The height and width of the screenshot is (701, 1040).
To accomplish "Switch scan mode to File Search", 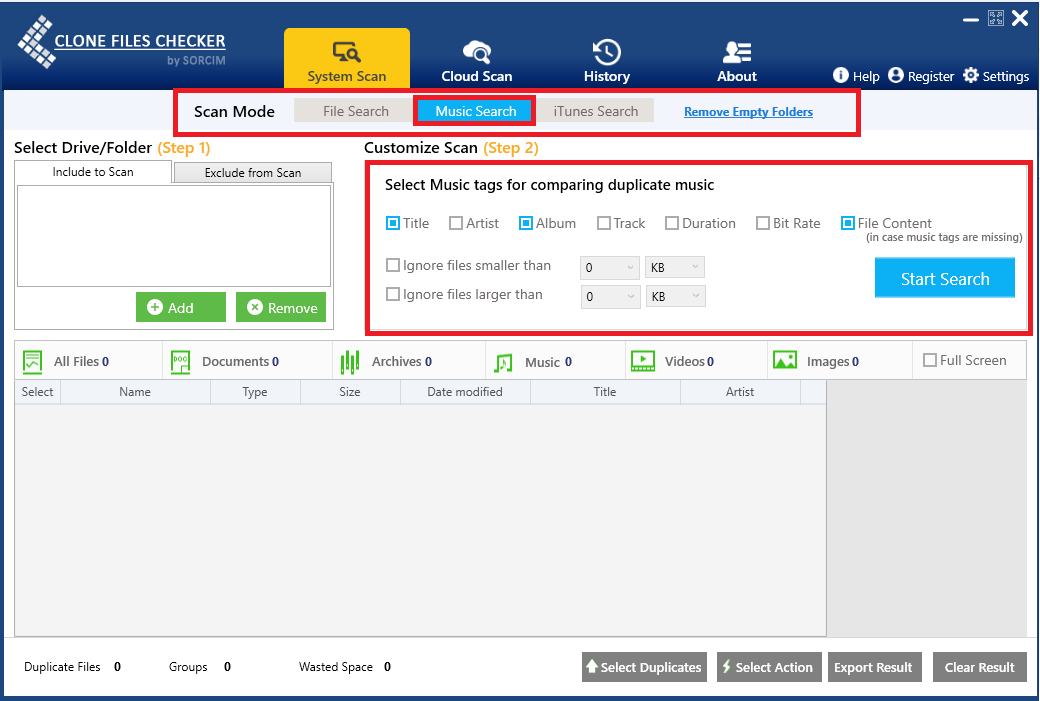I will click(x=356, y=111).
